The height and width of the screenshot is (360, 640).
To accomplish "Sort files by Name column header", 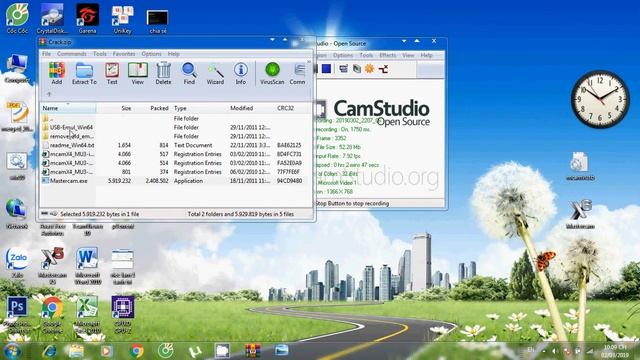I will click(x=68, y=108).
